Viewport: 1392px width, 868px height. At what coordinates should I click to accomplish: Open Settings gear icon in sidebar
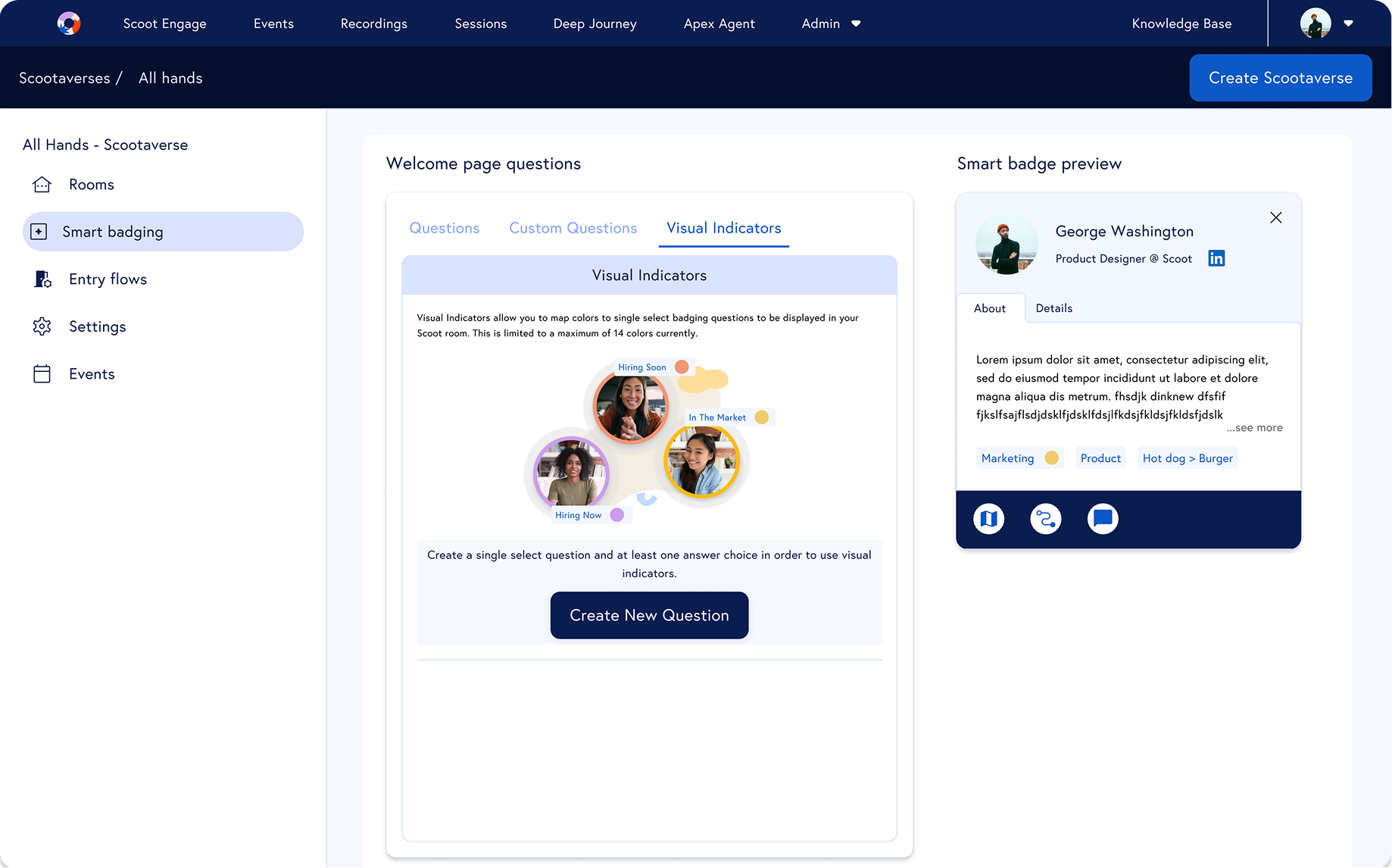(42, 326)
